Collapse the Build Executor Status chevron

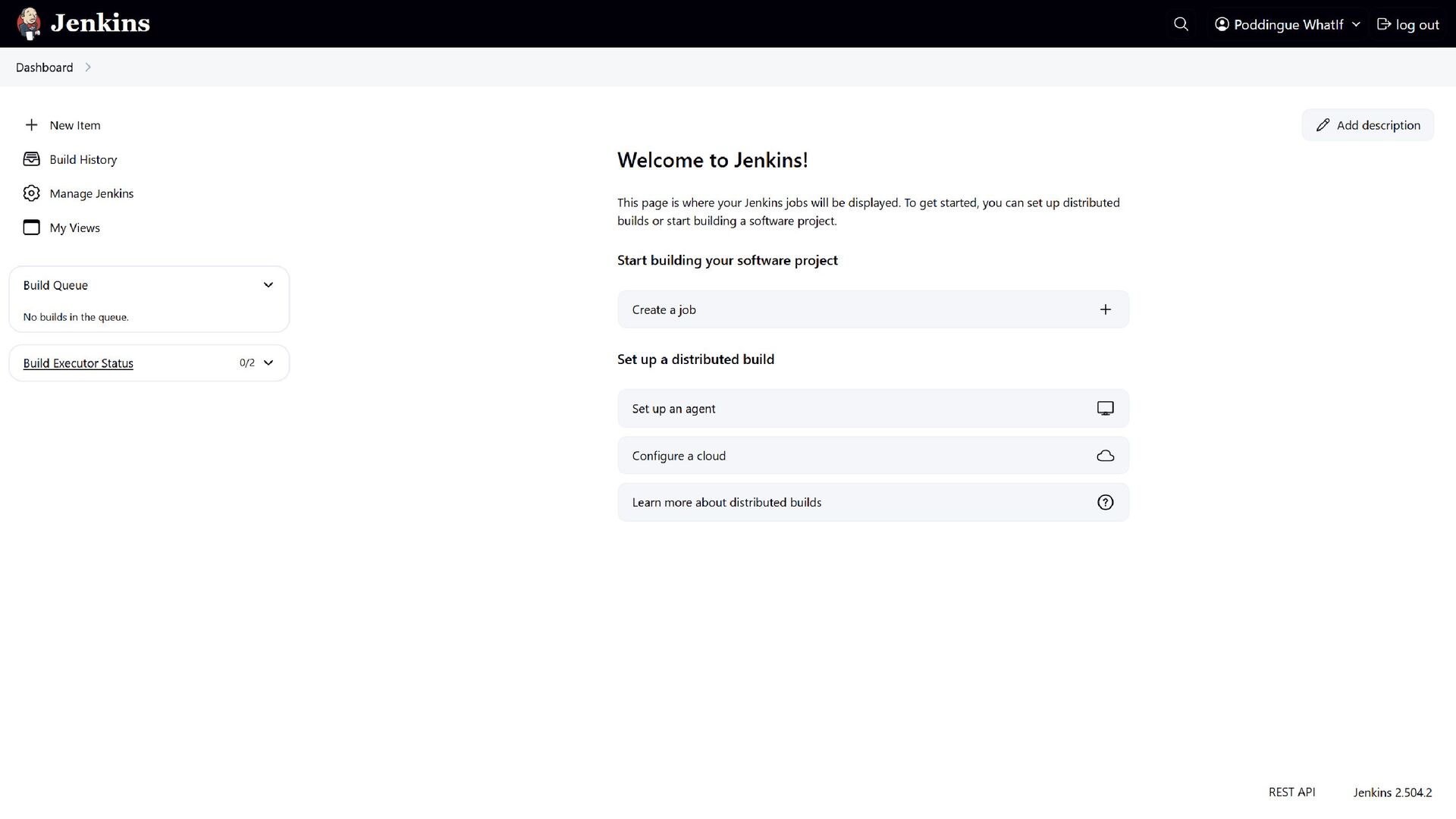point(268,362)
